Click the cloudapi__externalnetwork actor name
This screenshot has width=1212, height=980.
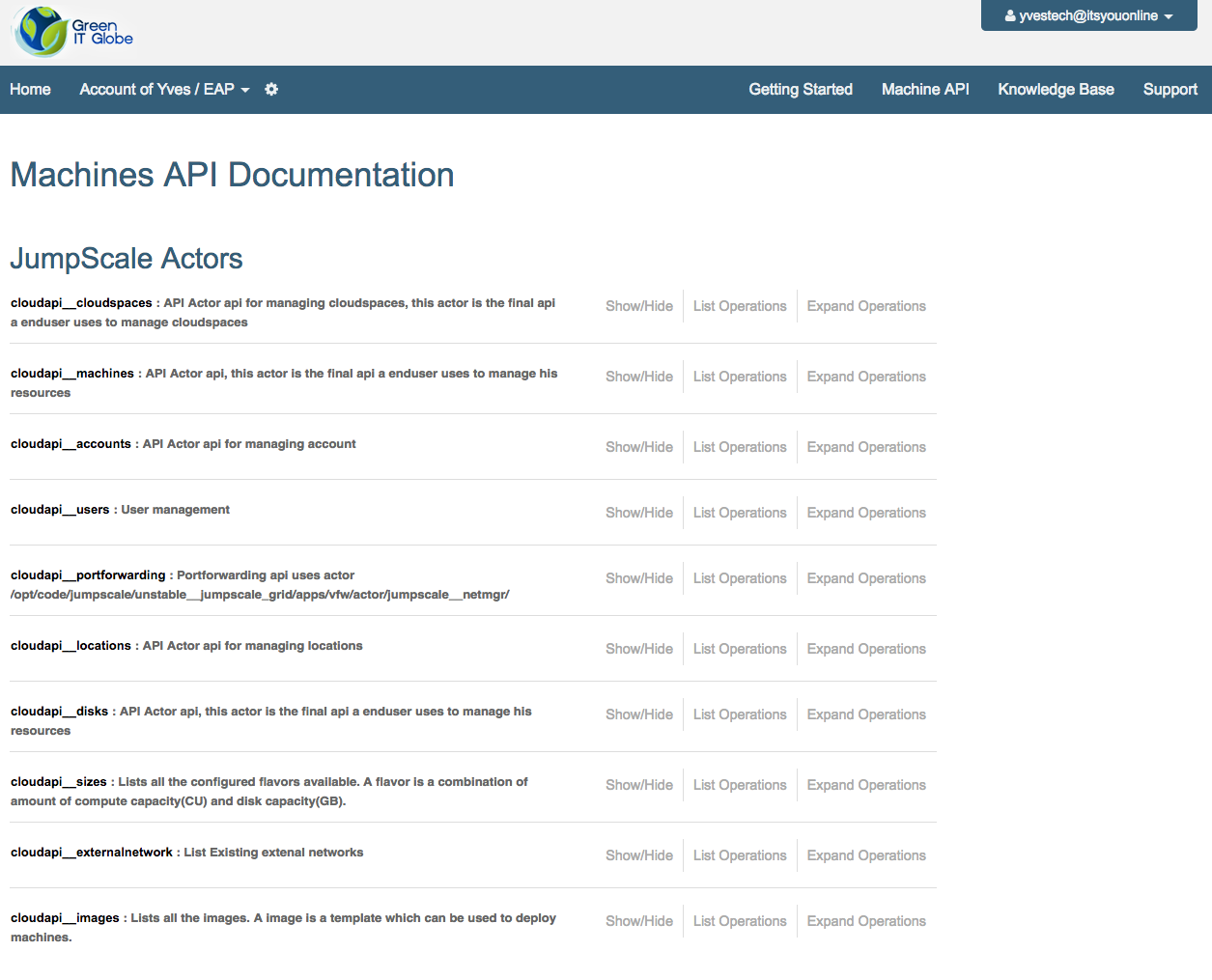tap(92, 853)
